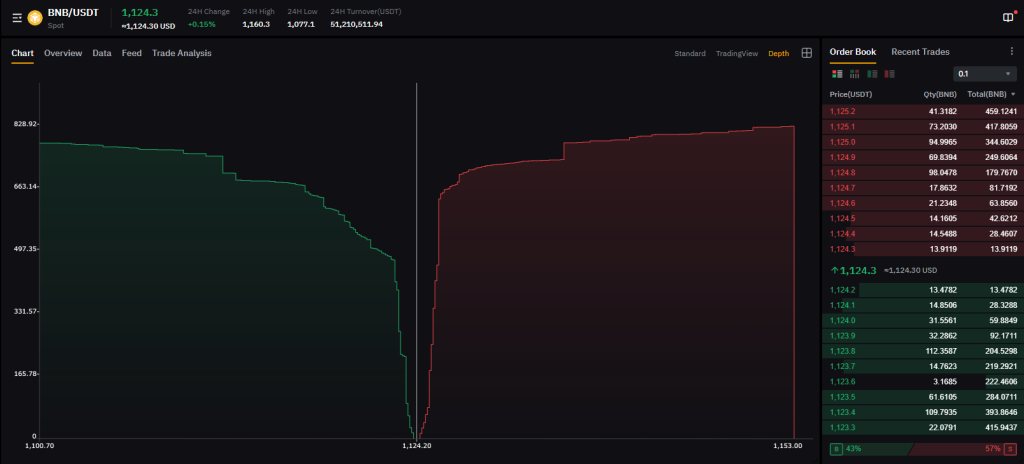This screenshot has height=464, width=1024.
Task: Select bid price 1,123.4
Action: click(842, 412)
